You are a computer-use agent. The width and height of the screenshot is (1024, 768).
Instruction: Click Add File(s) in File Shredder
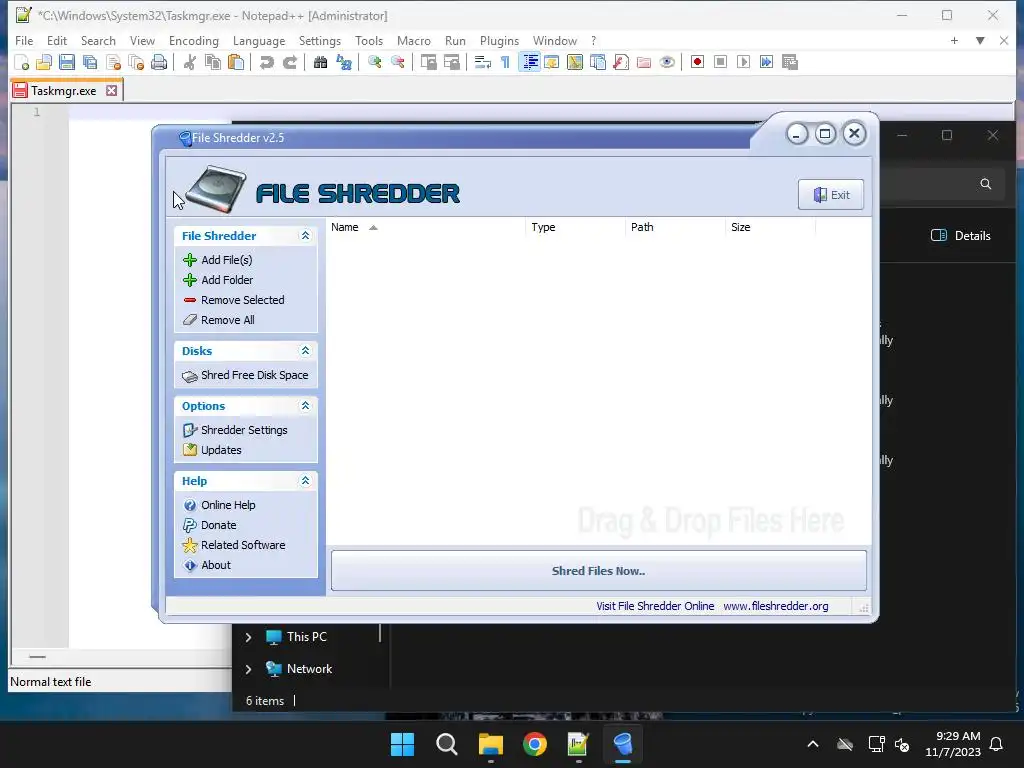pos(217,260)
